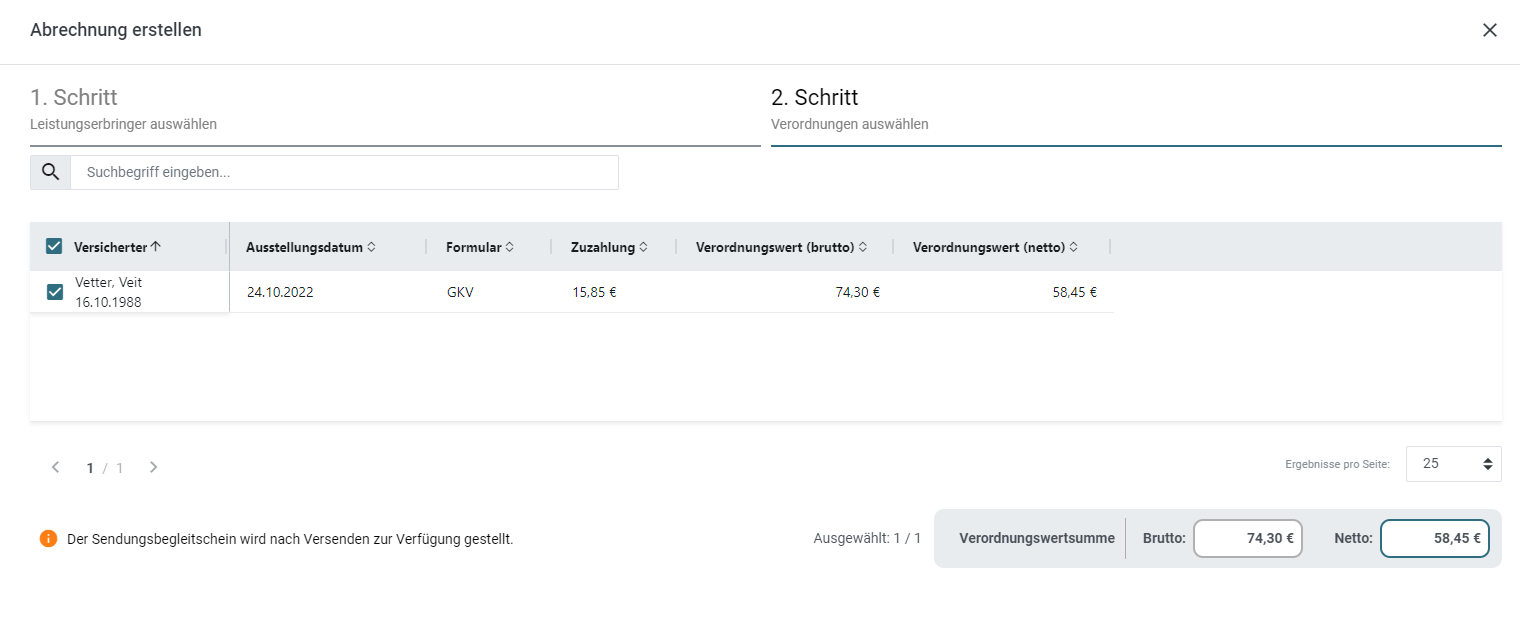The image size is (1520, 637).
Task: Click the row's brutto value 74,30 €
Action: point(858,293)
